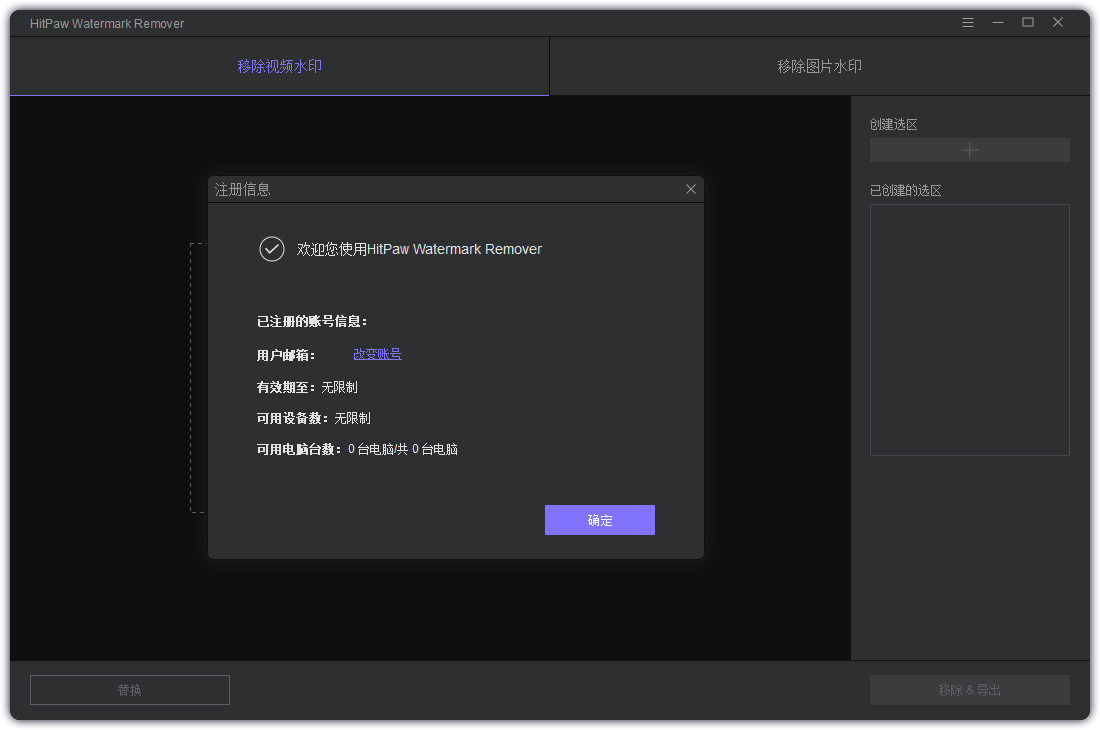Switch to 移除视频水印 tab
This screenshot has width=1100, height=730.
[x=279, y=67]
